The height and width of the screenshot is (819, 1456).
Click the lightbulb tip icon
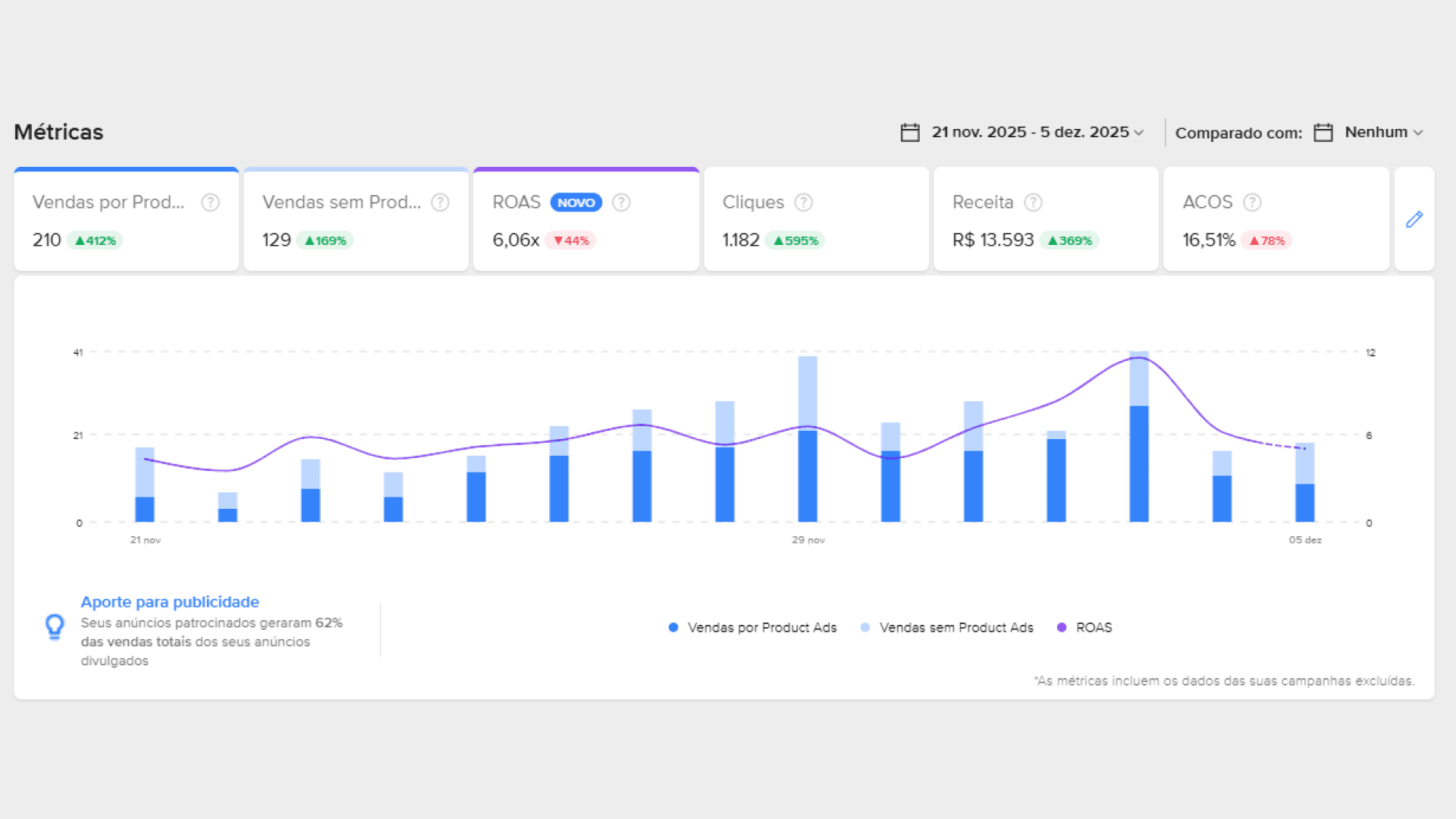pyautogui.click(x=55, y=627)
